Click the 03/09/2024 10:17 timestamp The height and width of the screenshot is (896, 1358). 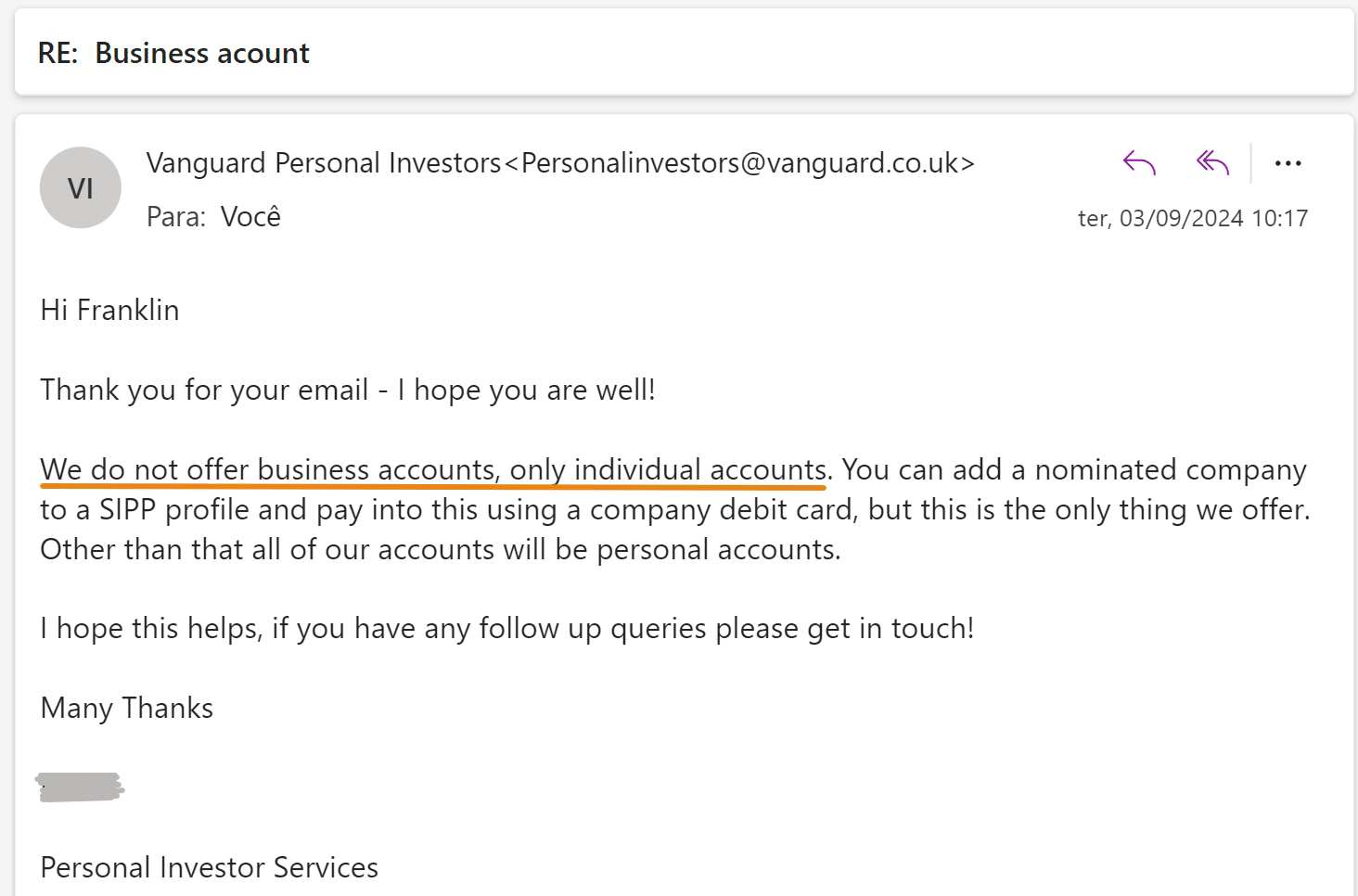pos(1193,218)
